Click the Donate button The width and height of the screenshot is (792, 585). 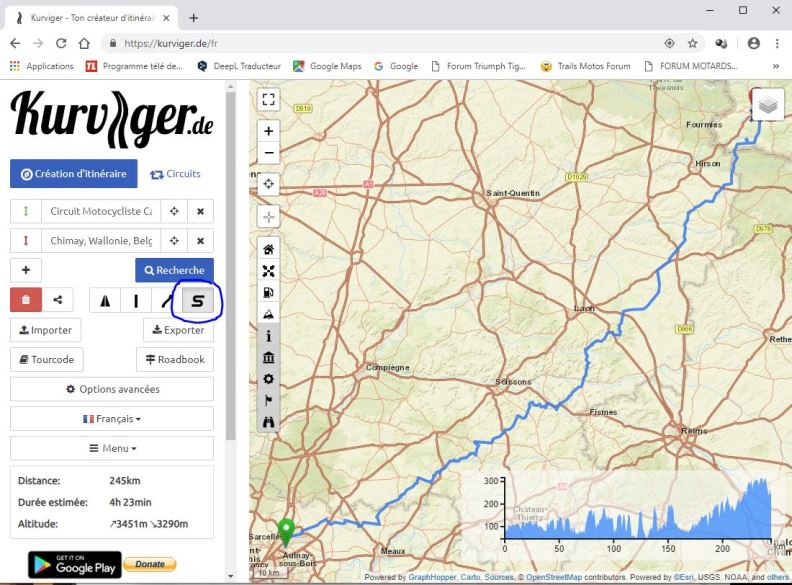150,564
